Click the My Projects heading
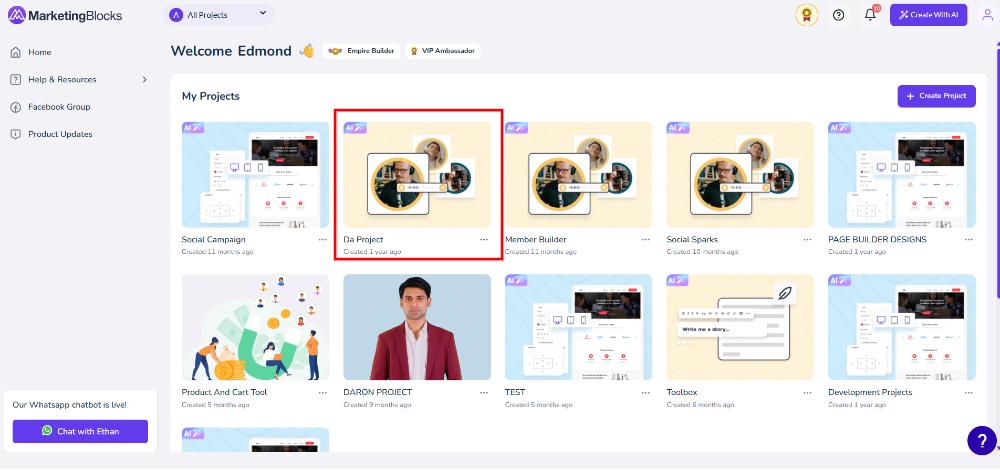Image resolution: width=1000 pixels, height=470 pixels. (x=211, y=96)
